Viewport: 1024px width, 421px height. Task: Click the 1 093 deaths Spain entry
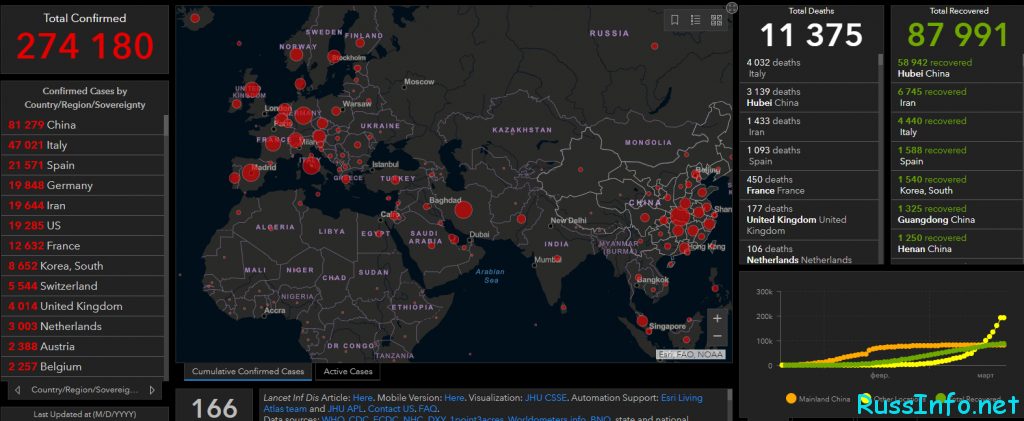(808, 156)
